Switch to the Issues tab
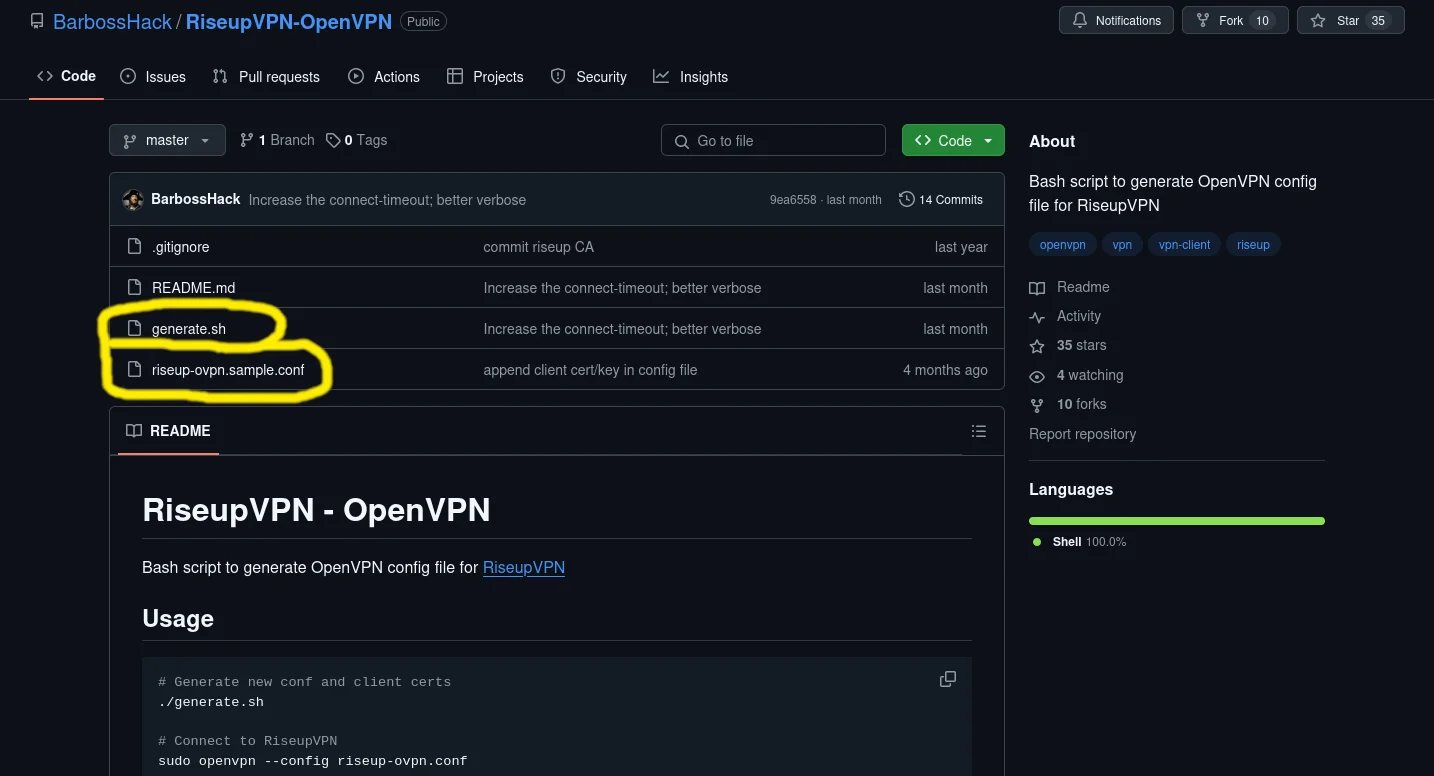The width and height of the screenshot is (1434, 776). (x=153, y=77)
